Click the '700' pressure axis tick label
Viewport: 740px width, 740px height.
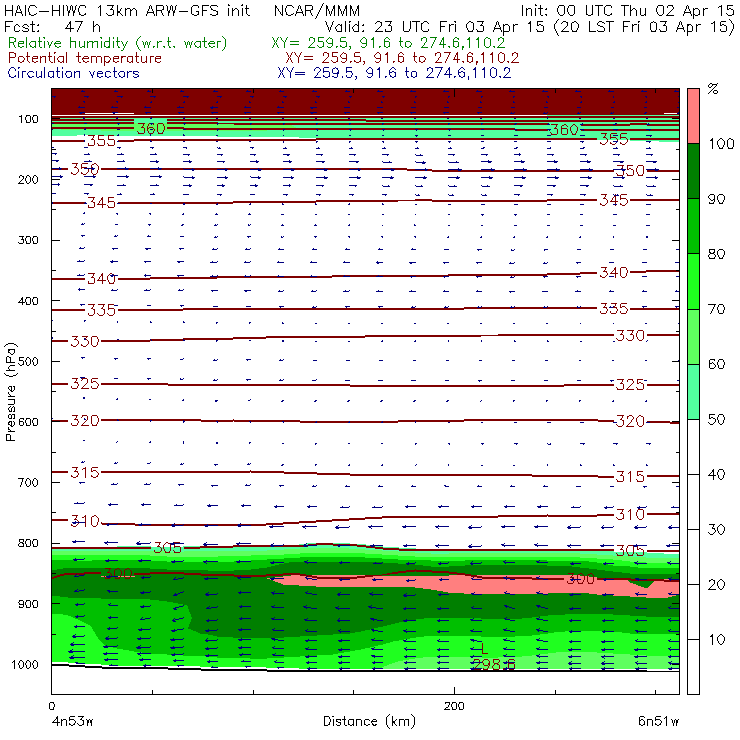click(x=28, y=482)
